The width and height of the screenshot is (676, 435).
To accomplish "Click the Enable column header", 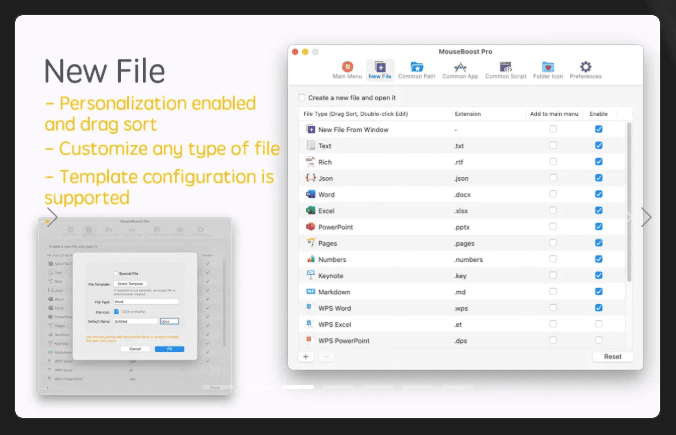I will click(598, 114).
